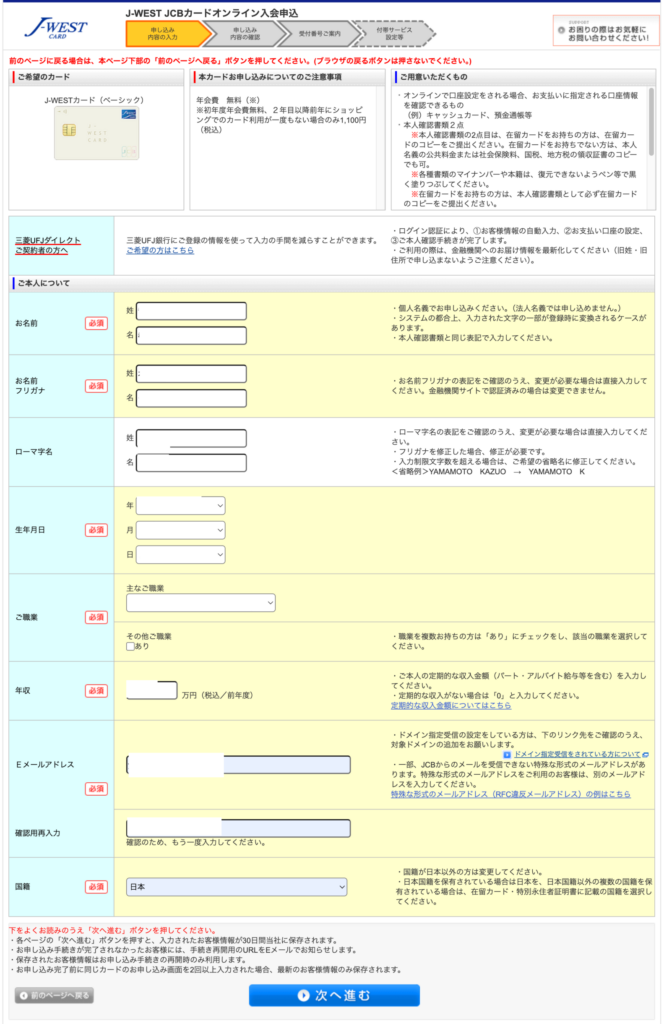Click the 前のページへ戻る button

(54, 995)
